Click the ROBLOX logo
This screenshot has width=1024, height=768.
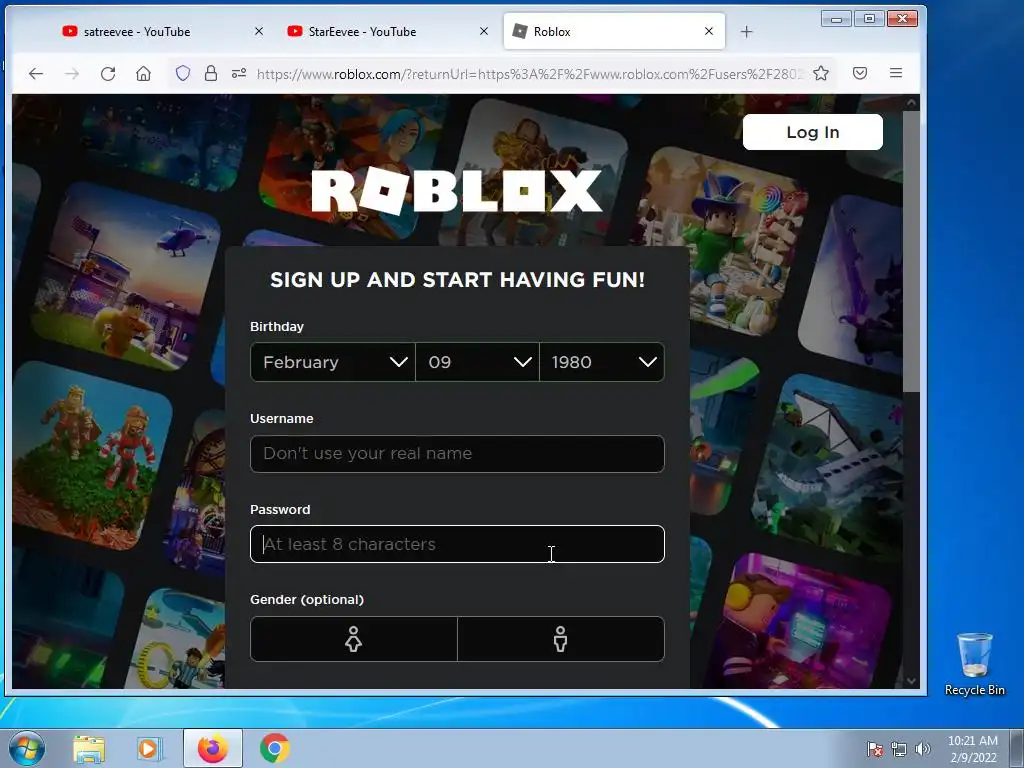tap(456, 191)
